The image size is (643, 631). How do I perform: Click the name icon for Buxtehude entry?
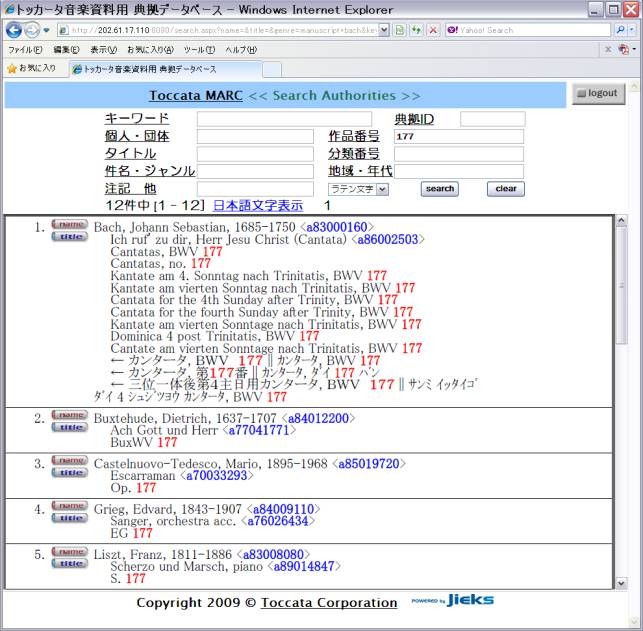click(70, 415)
